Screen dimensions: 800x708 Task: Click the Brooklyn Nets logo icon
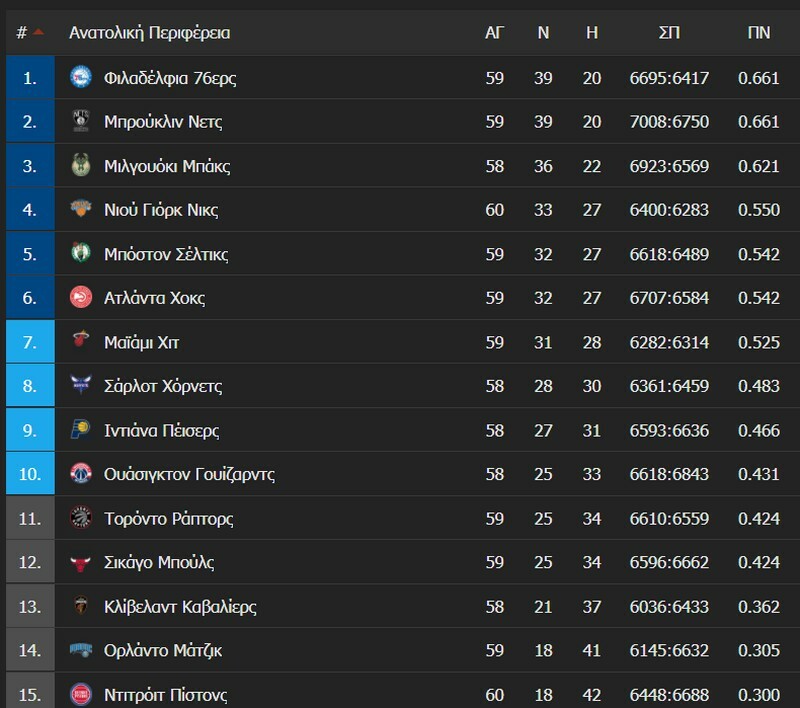[81, 119]
